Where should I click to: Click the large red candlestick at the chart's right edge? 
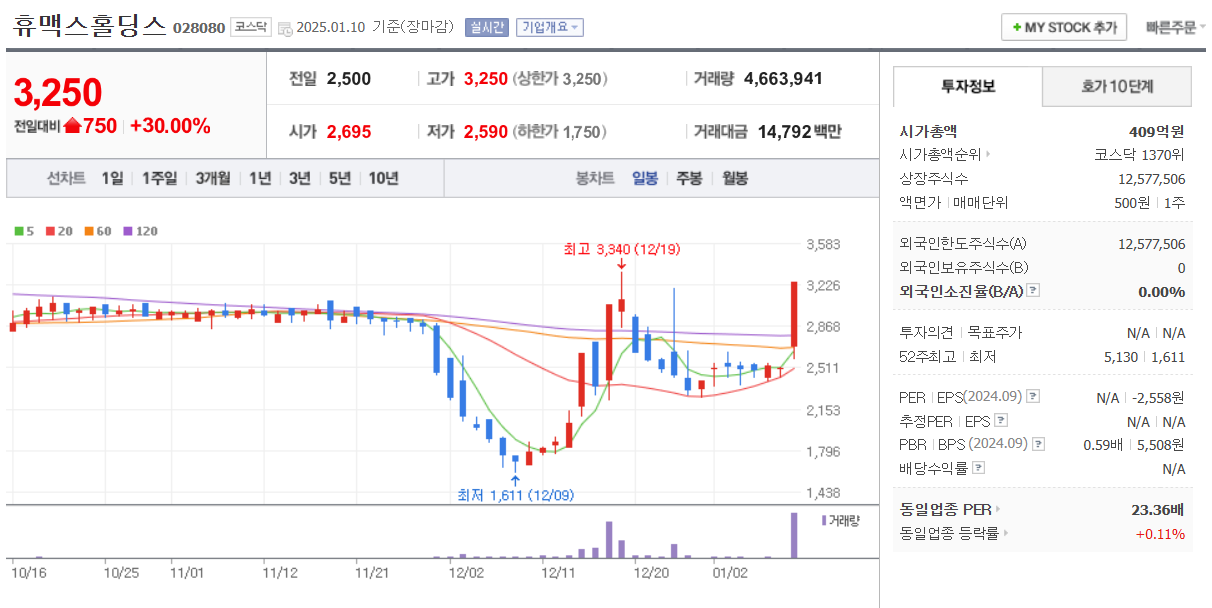point(794,314)
